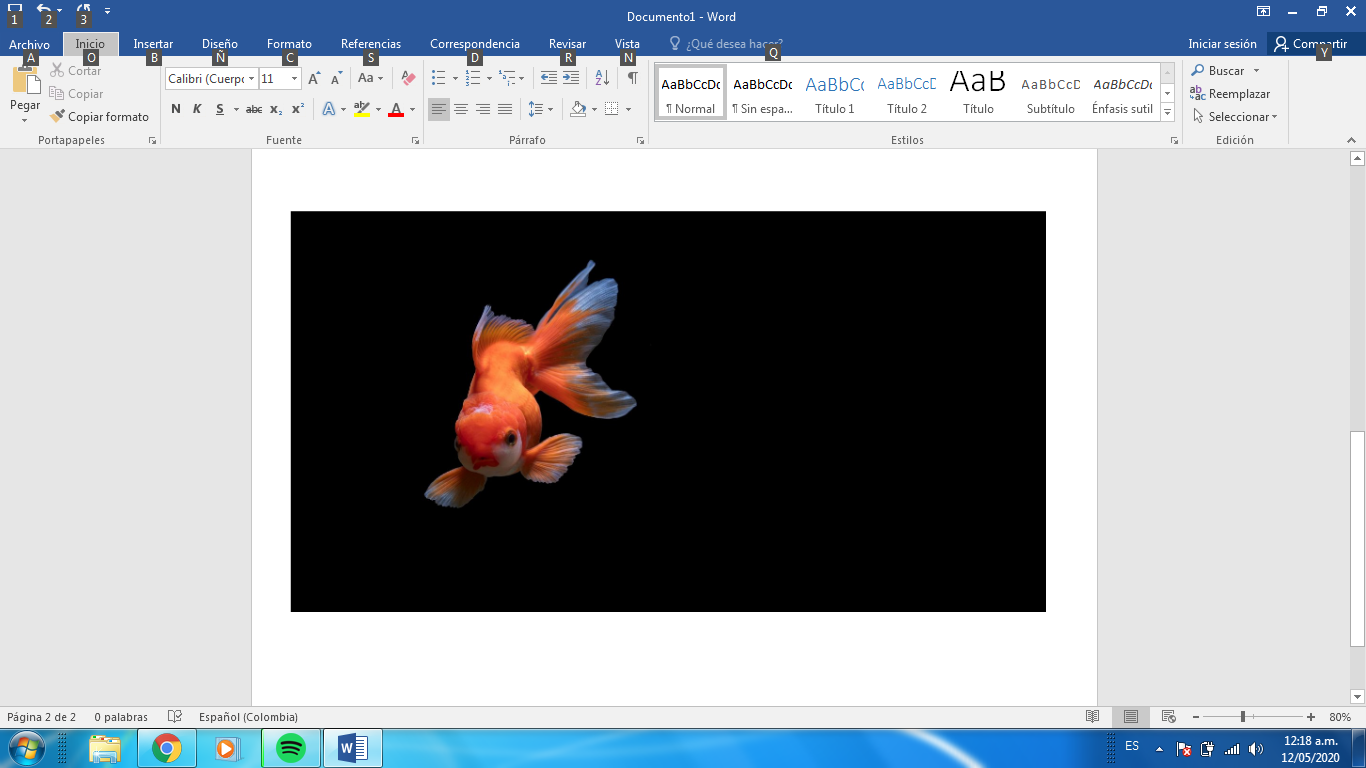Click the bullet list icon
Viewport: 1366px width, 768px height.
point(438,78)
